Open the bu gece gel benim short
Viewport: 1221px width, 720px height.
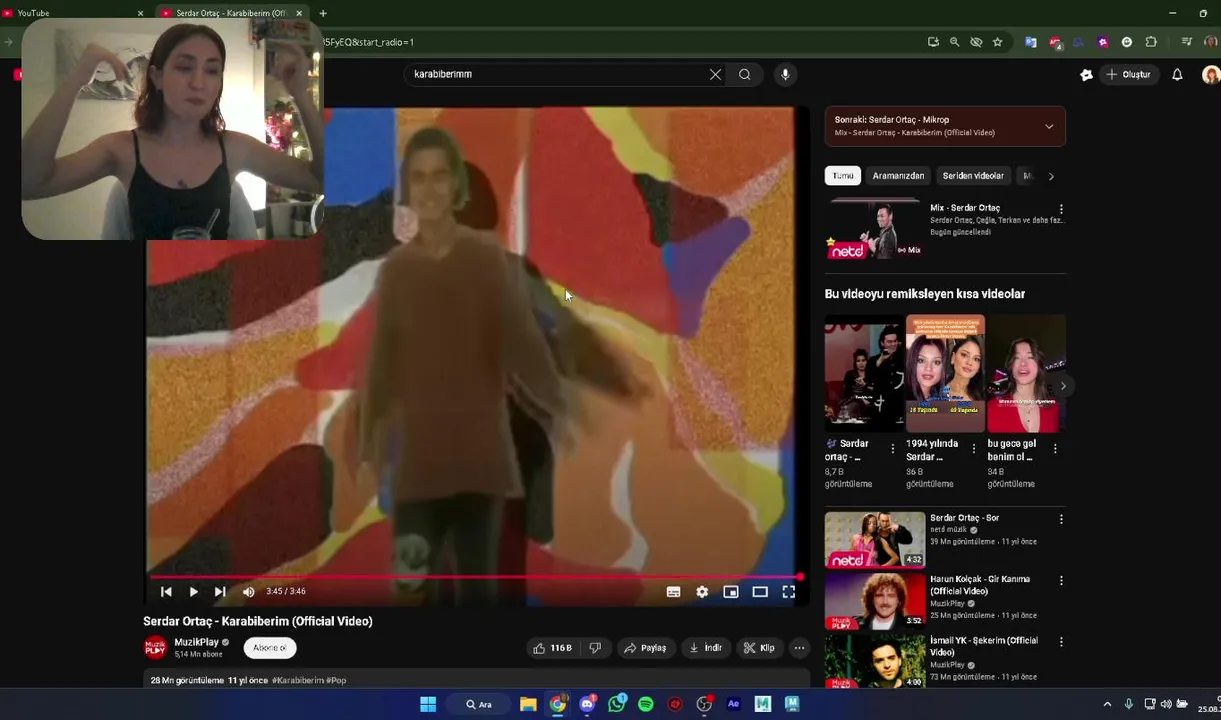(x=1026, y=373)
